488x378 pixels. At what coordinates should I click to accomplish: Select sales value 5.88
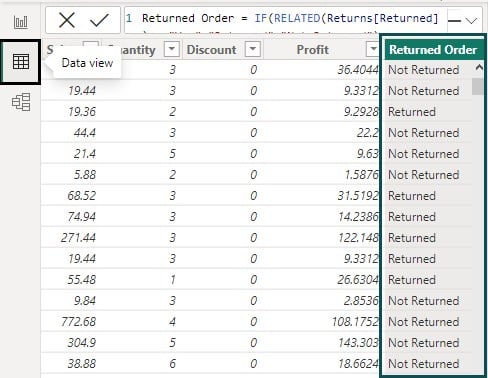coord(85,175)
